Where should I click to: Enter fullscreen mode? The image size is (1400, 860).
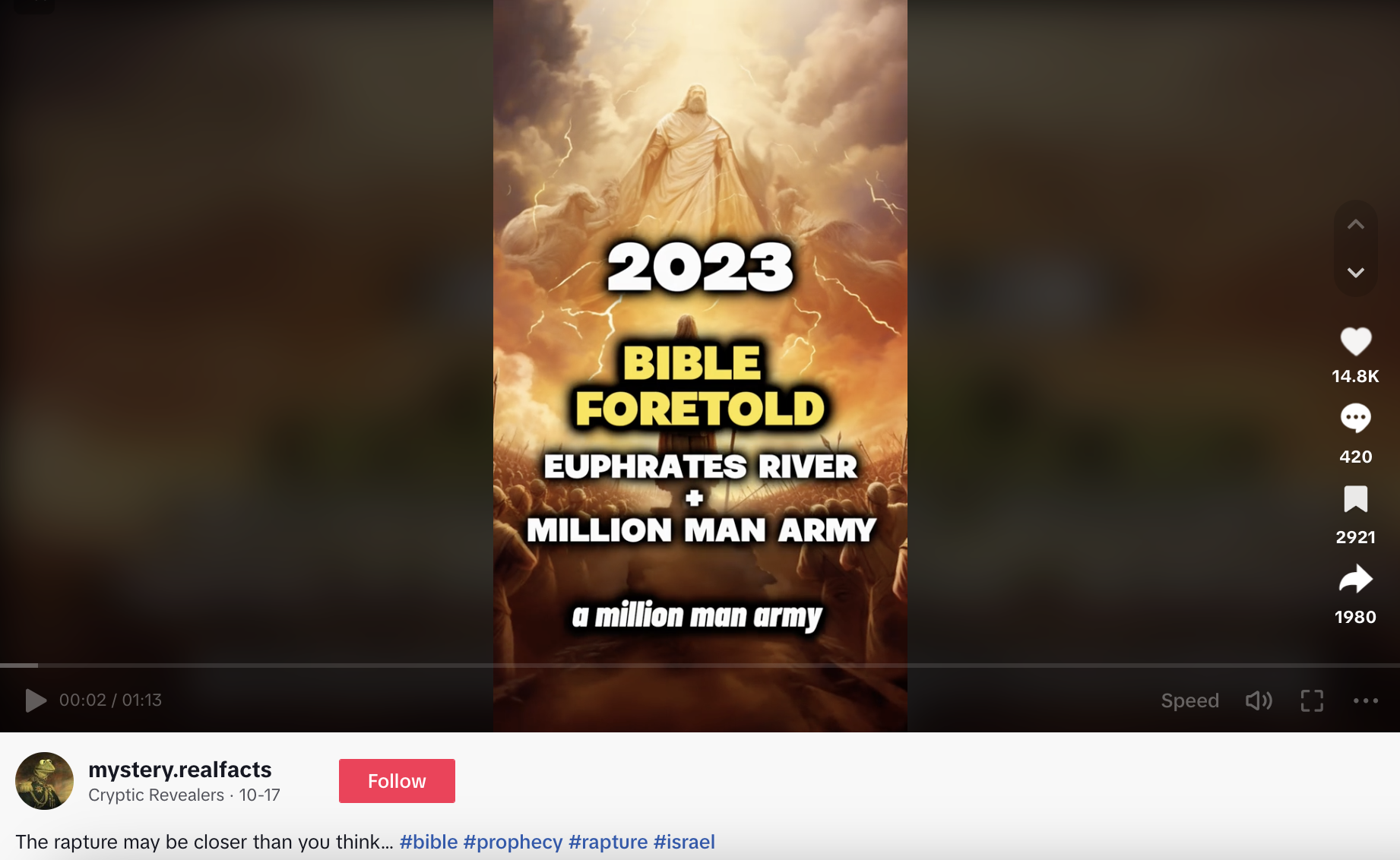pos(1312,700)
